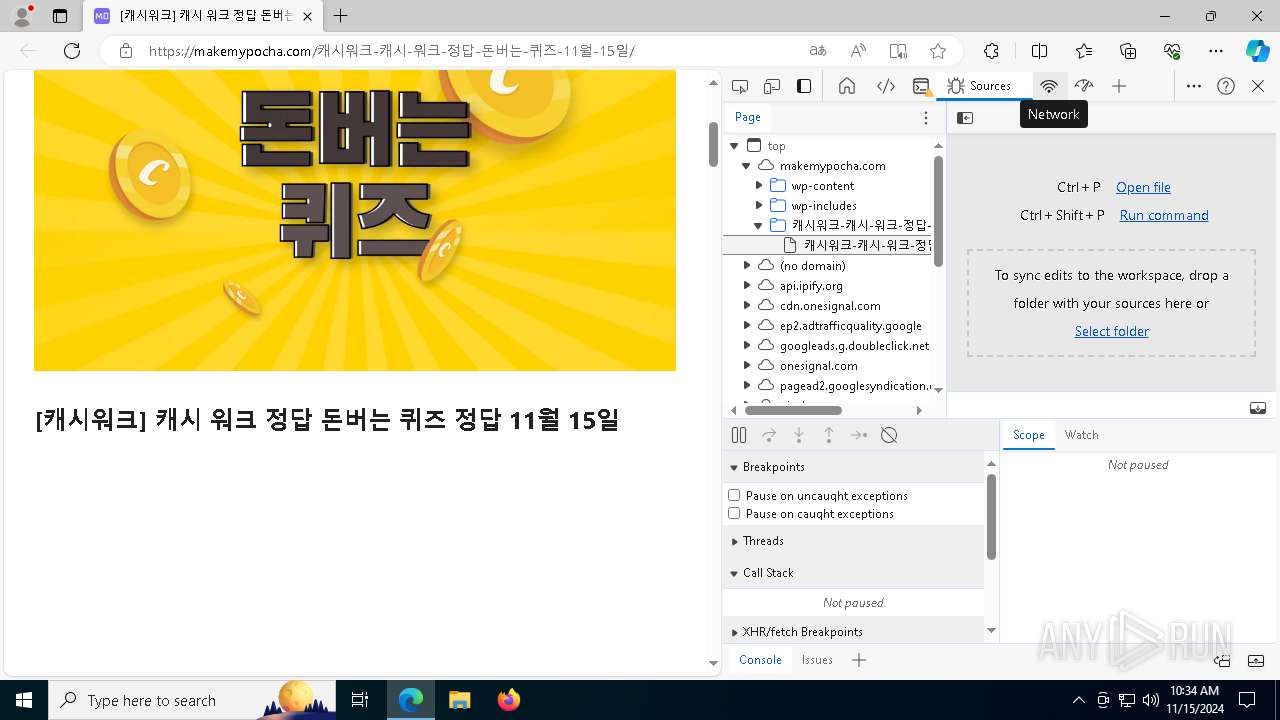
Task: Open DevTools help
Action: [x=1226, y=86]
